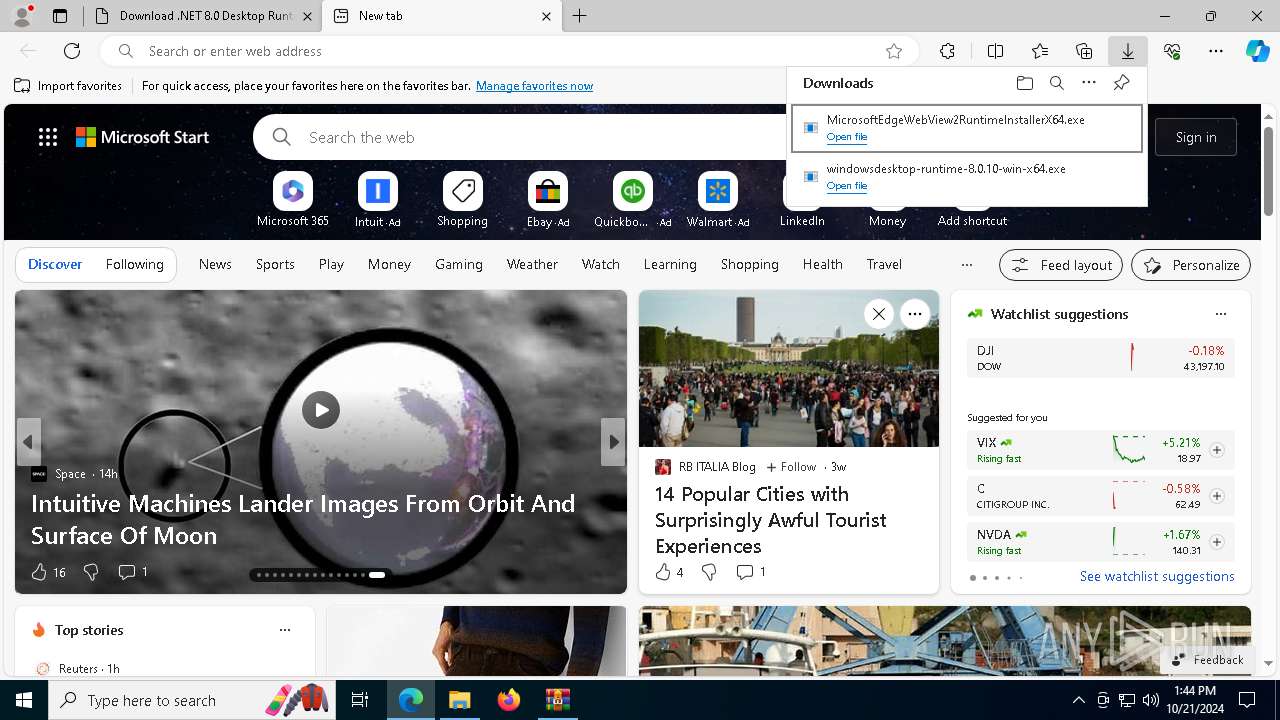The image size is (1280, 720).
Task: Add this page to favorites star
Action: 894,51
